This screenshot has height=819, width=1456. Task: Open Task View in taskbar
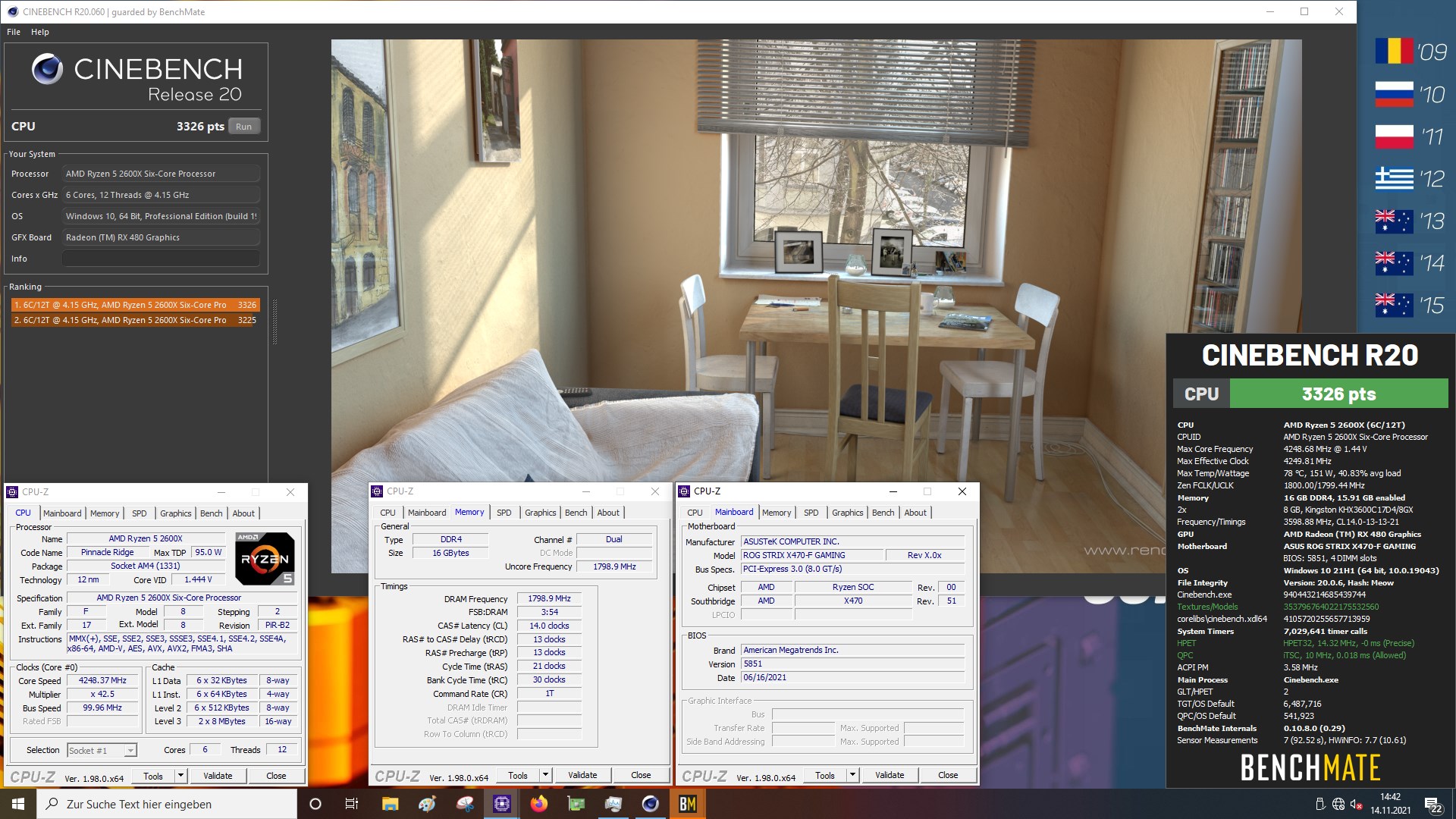tap(351, 804)
